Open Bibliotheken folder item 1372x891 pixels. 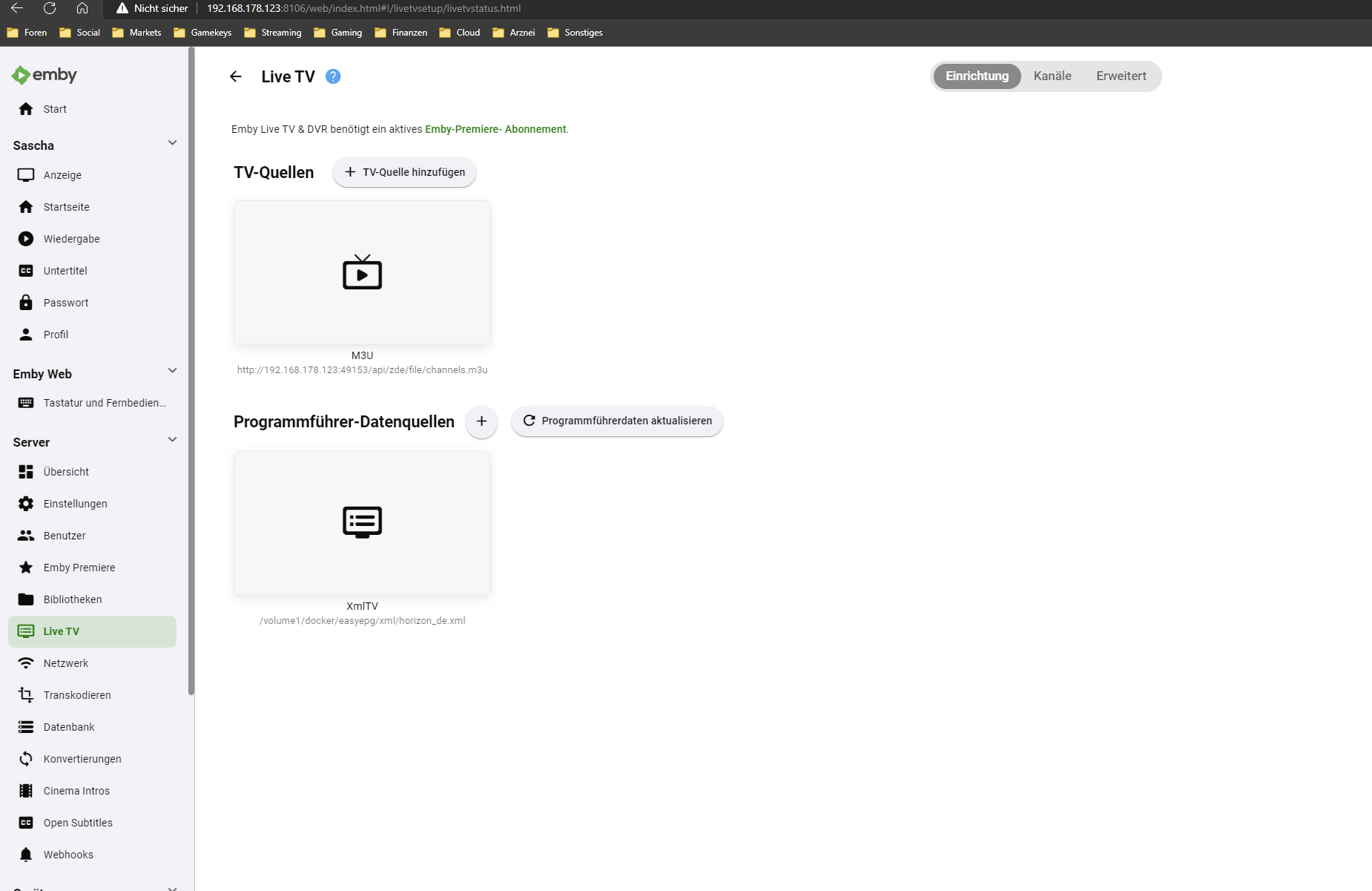coord(92,599)
